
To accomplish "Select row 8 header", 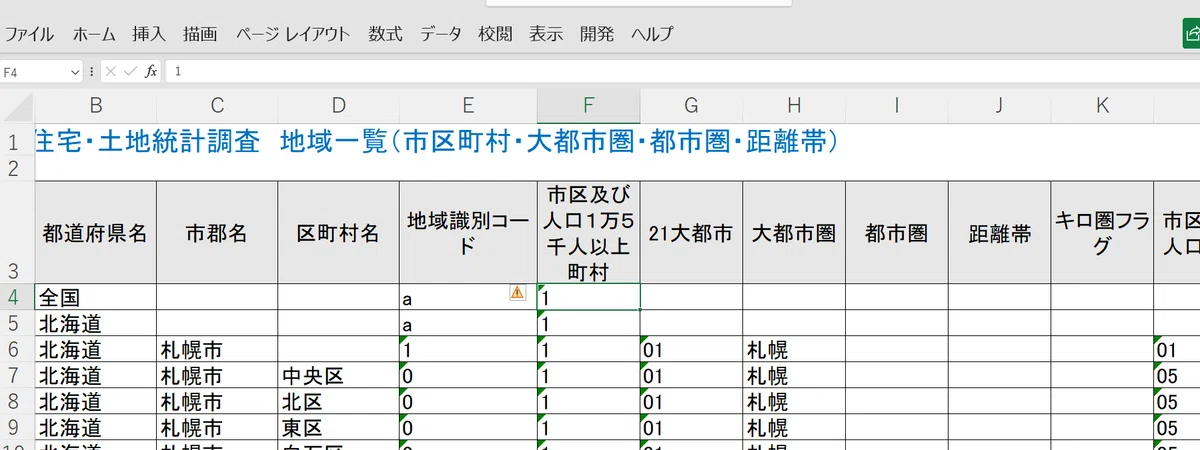I will (x=16, y=402).
